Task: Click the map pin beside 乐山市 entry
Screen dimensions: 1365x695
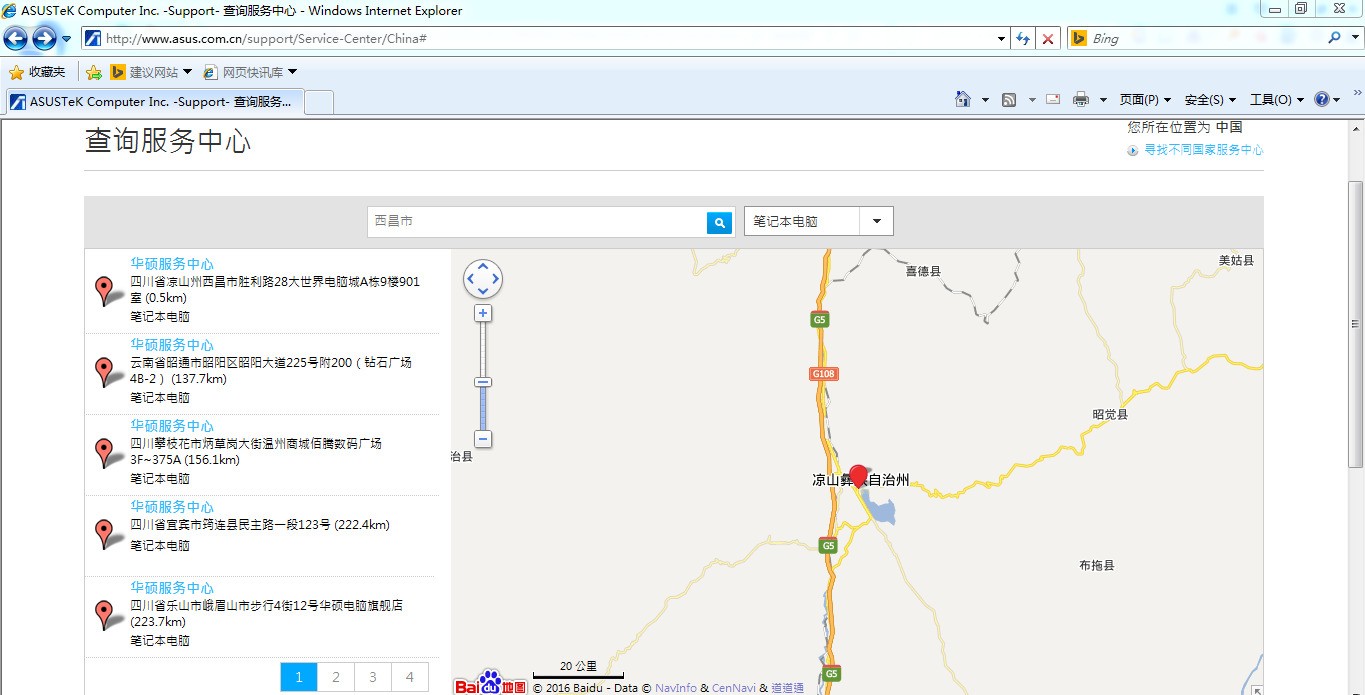Action: pyautogui.click(x=104, y=615)
